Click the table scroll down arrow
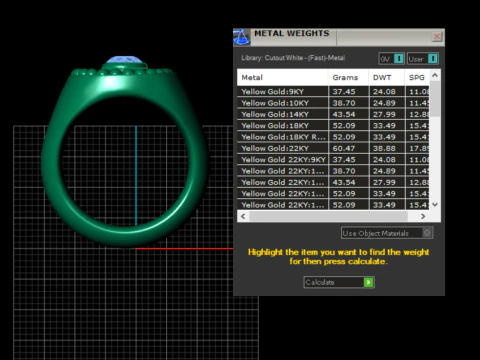Viewport: 480px width, 360px height. click(435, 204)
